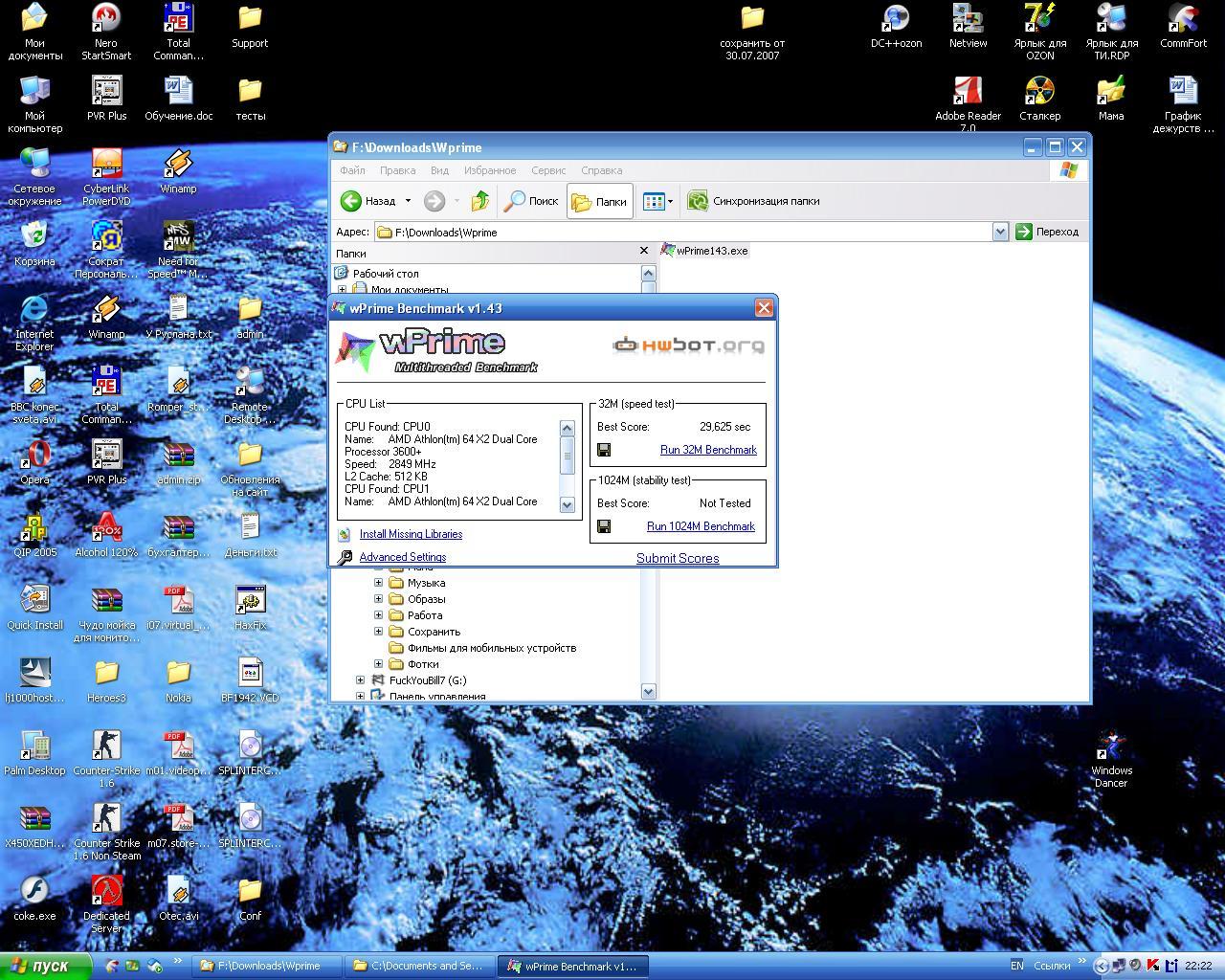Click the Submit Scores link
This screenshot has height=980, width=1225.
(678, 558)
